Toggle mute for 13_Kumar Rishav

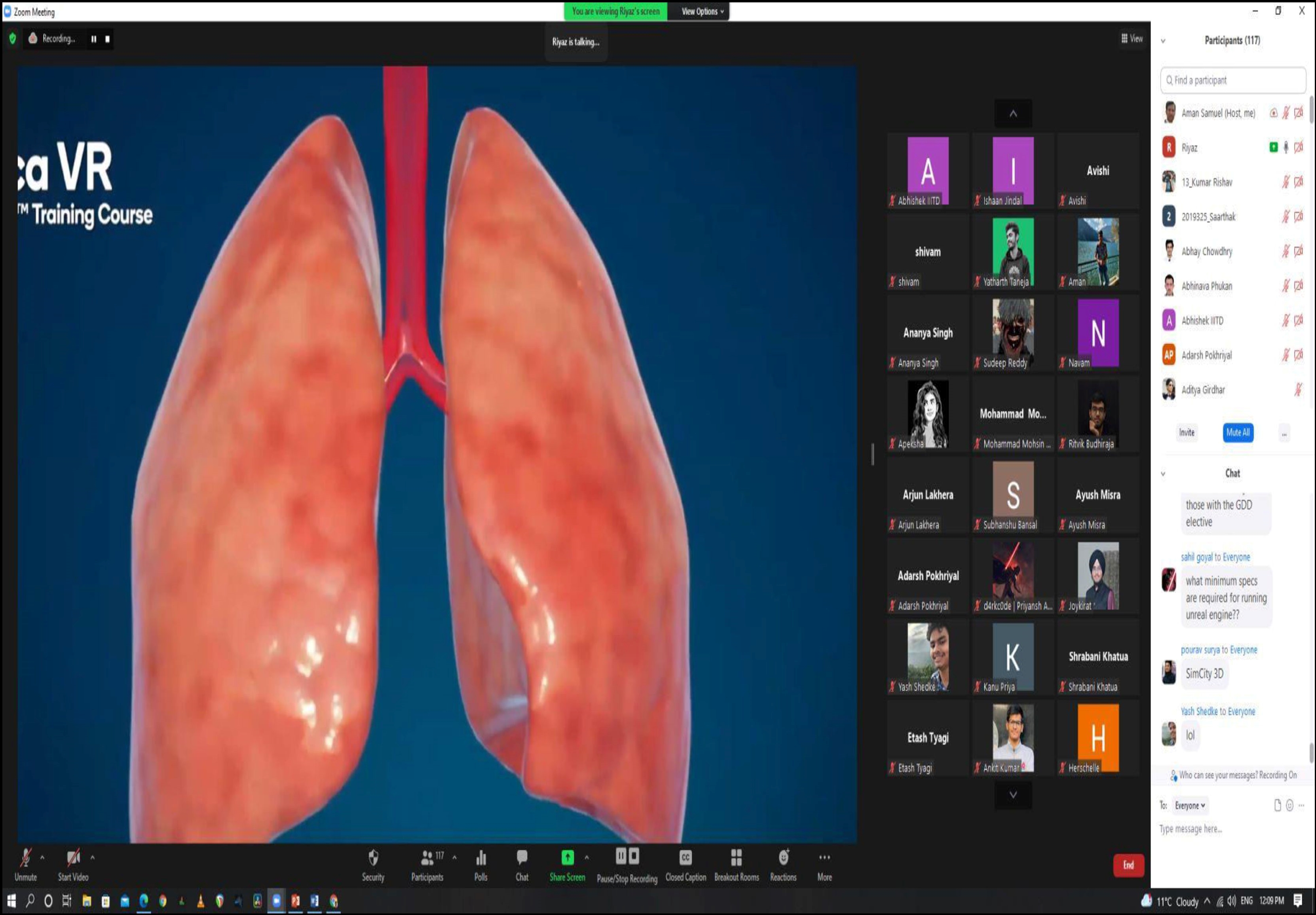pyautogui.click(x=1286, y=182)
